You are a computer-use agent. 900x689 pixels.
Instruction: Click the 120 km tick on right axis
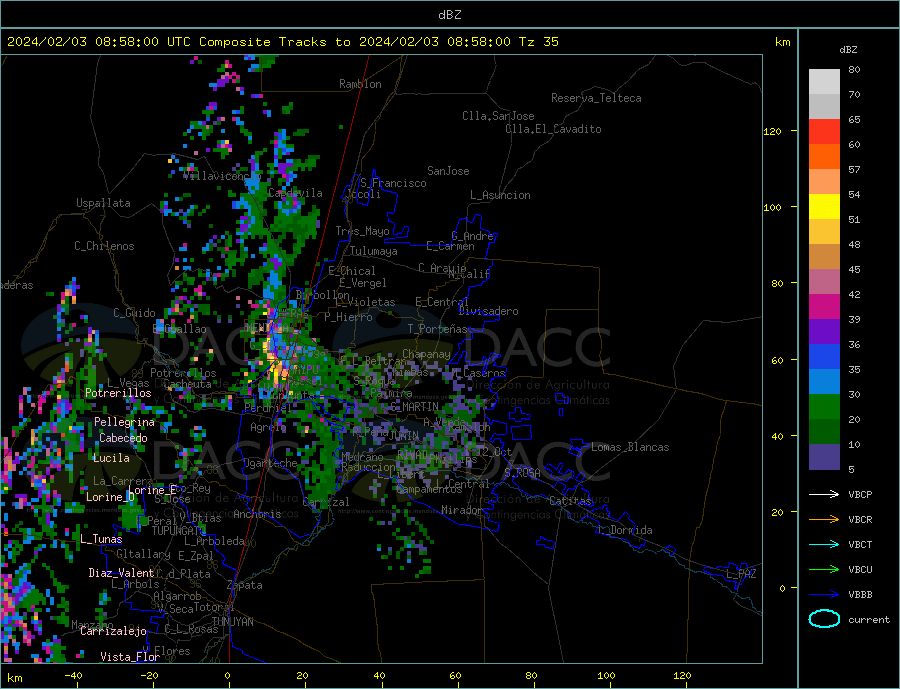pos(773,131)
